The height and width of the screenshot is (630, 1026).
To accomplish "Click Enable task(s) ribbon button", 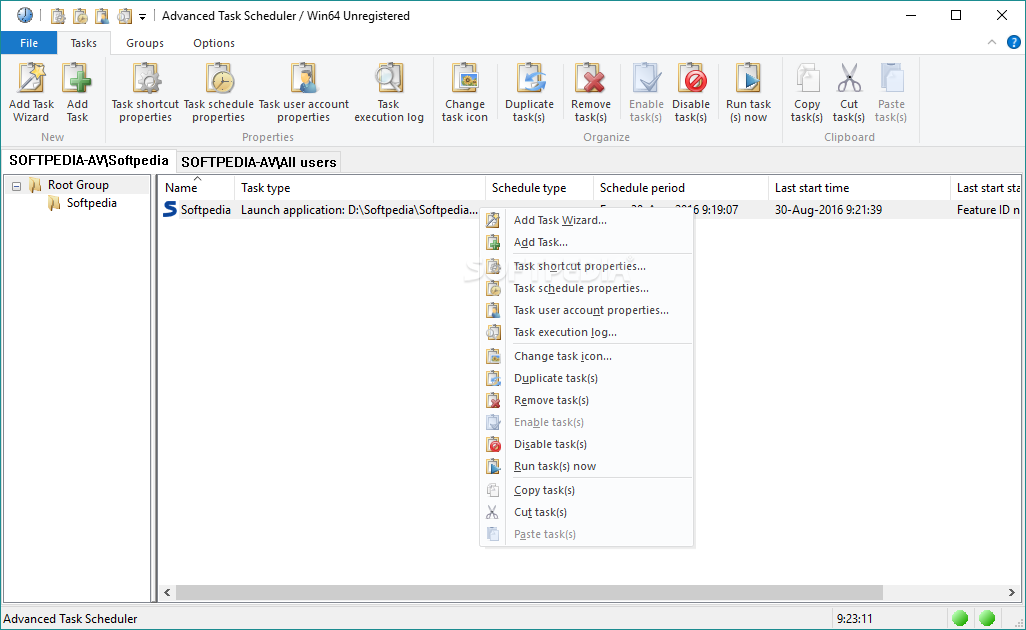I will [x=646, y=93].
